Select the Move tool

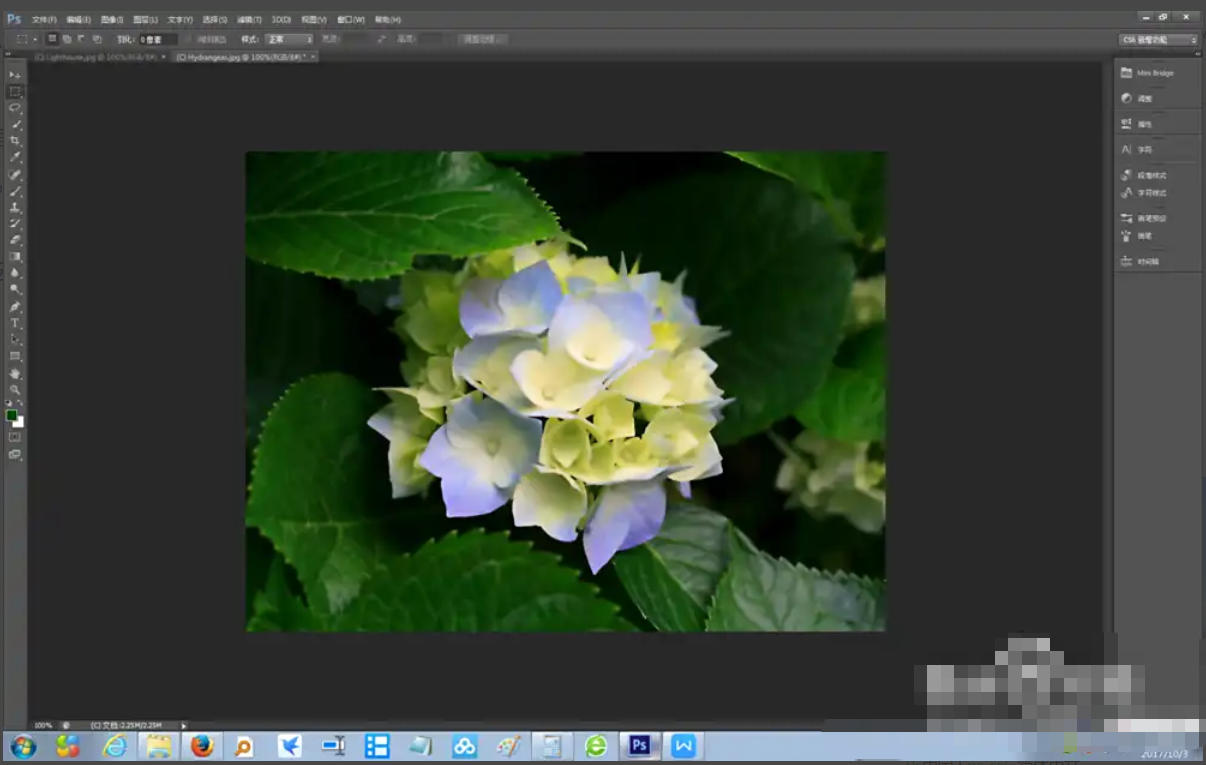14,74
